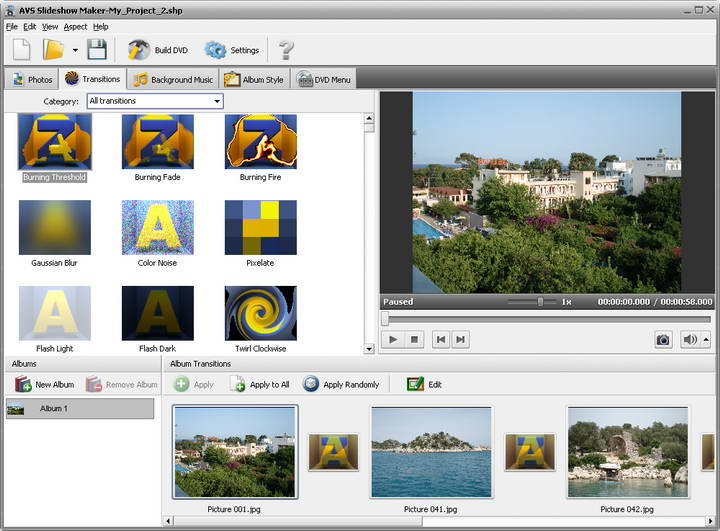
Task: Click the Apply transition button
Action: pos(194,384)
